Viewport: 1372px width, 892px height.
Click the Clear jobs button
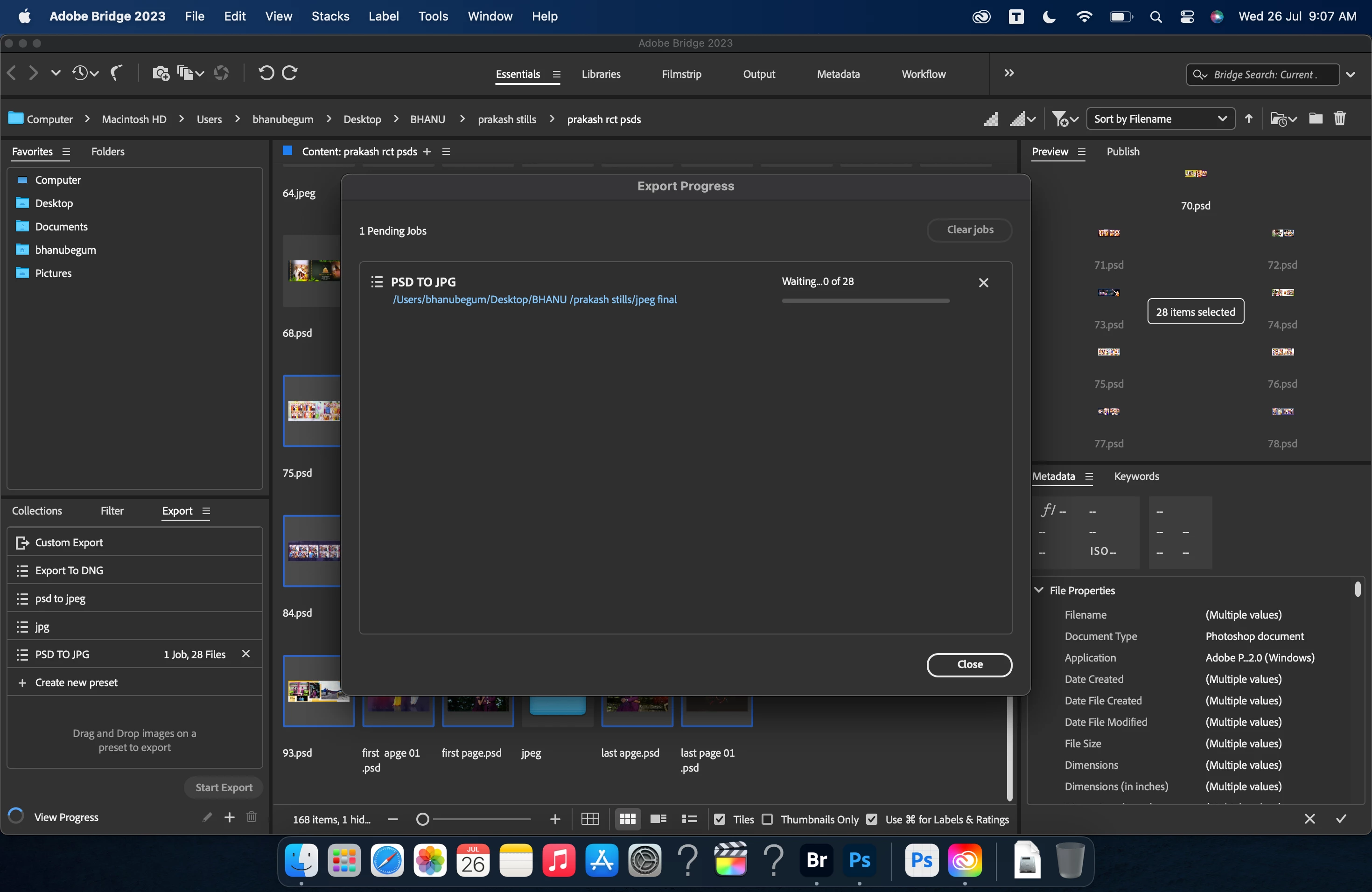pyautogui.click(x=969, y=230)
